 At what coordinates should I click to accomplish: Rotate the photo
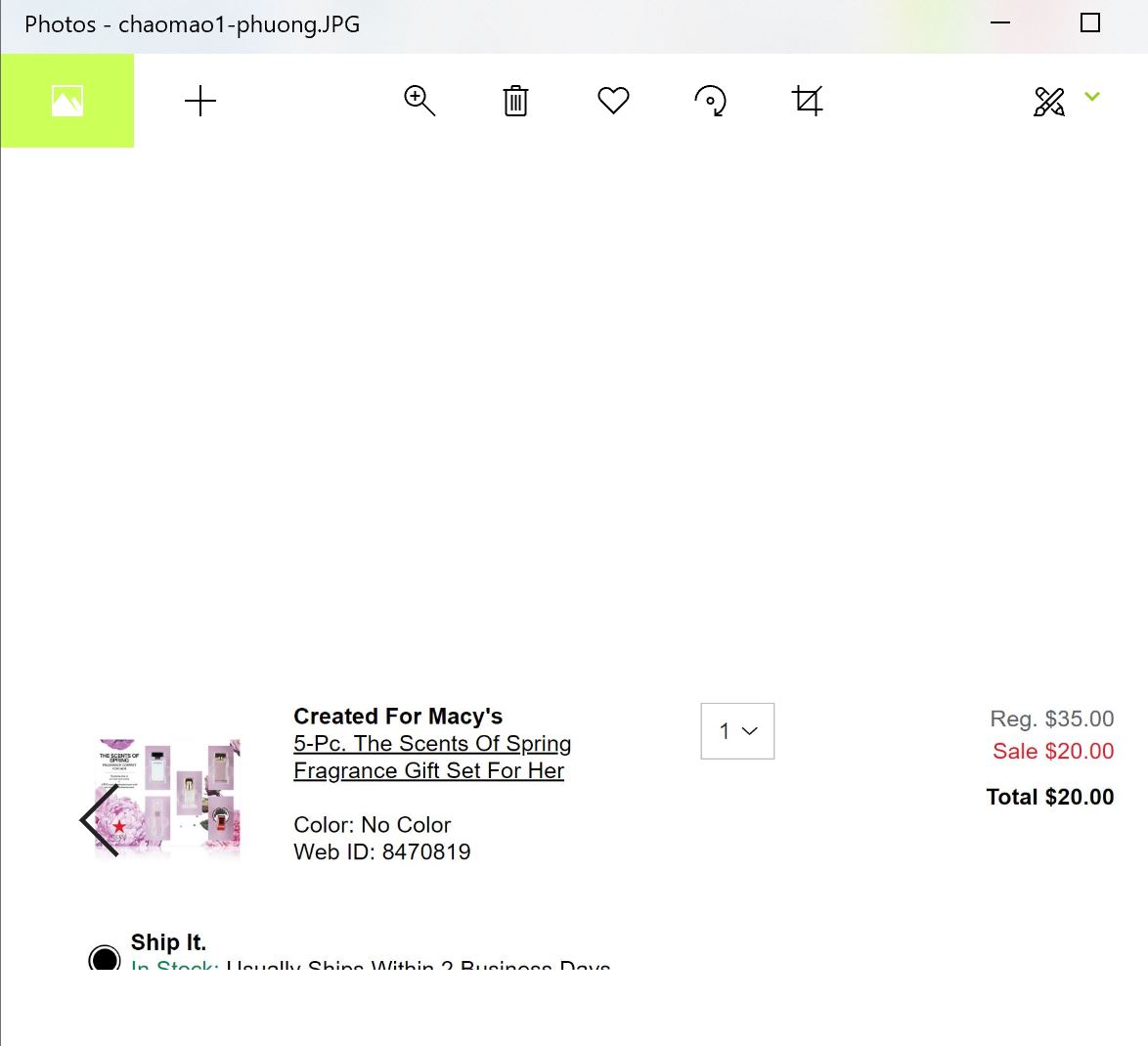coord(711,101)
